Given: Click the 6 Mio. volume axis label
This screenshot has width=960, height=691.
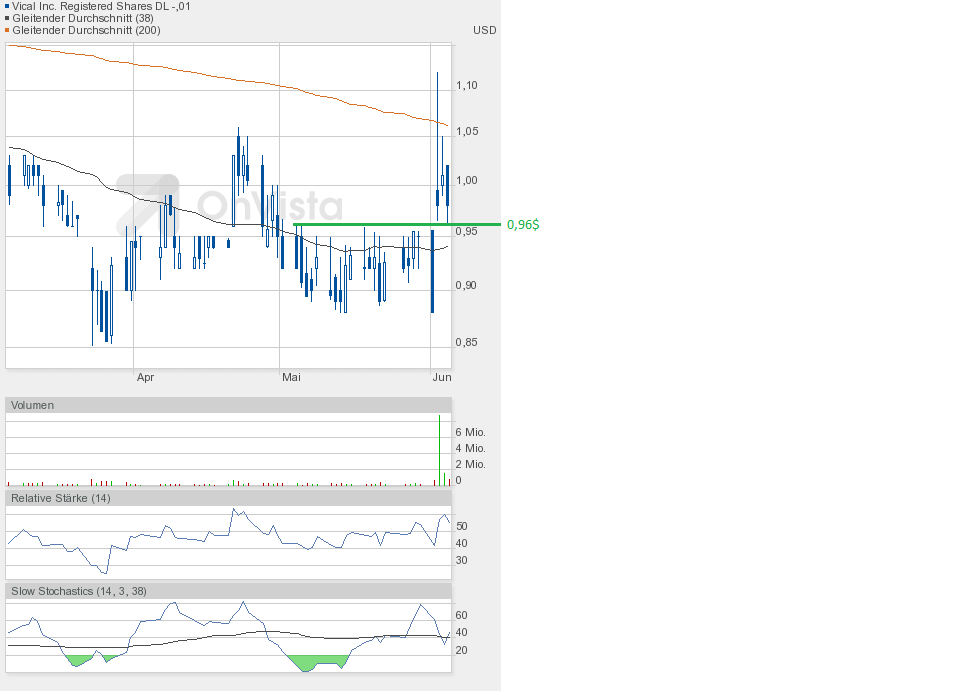Looking at the screenshot, I should (x=470, y=432).
